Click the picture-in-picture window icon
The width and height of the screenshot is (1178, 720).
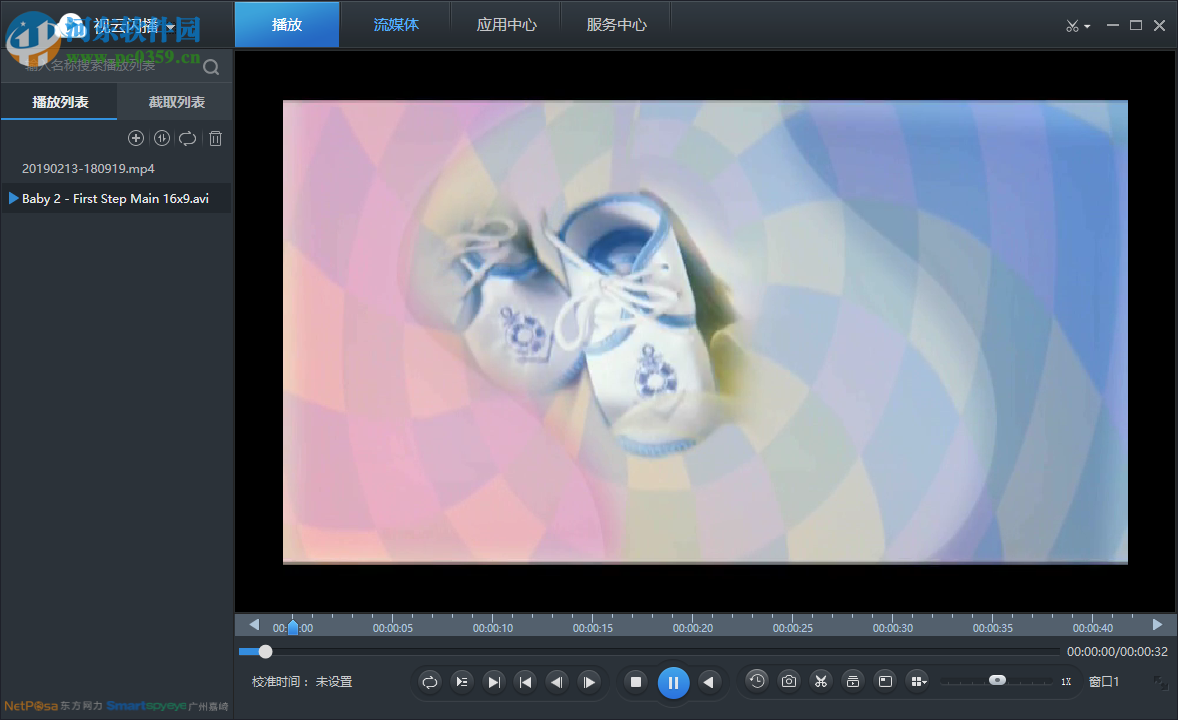[886, 681]
